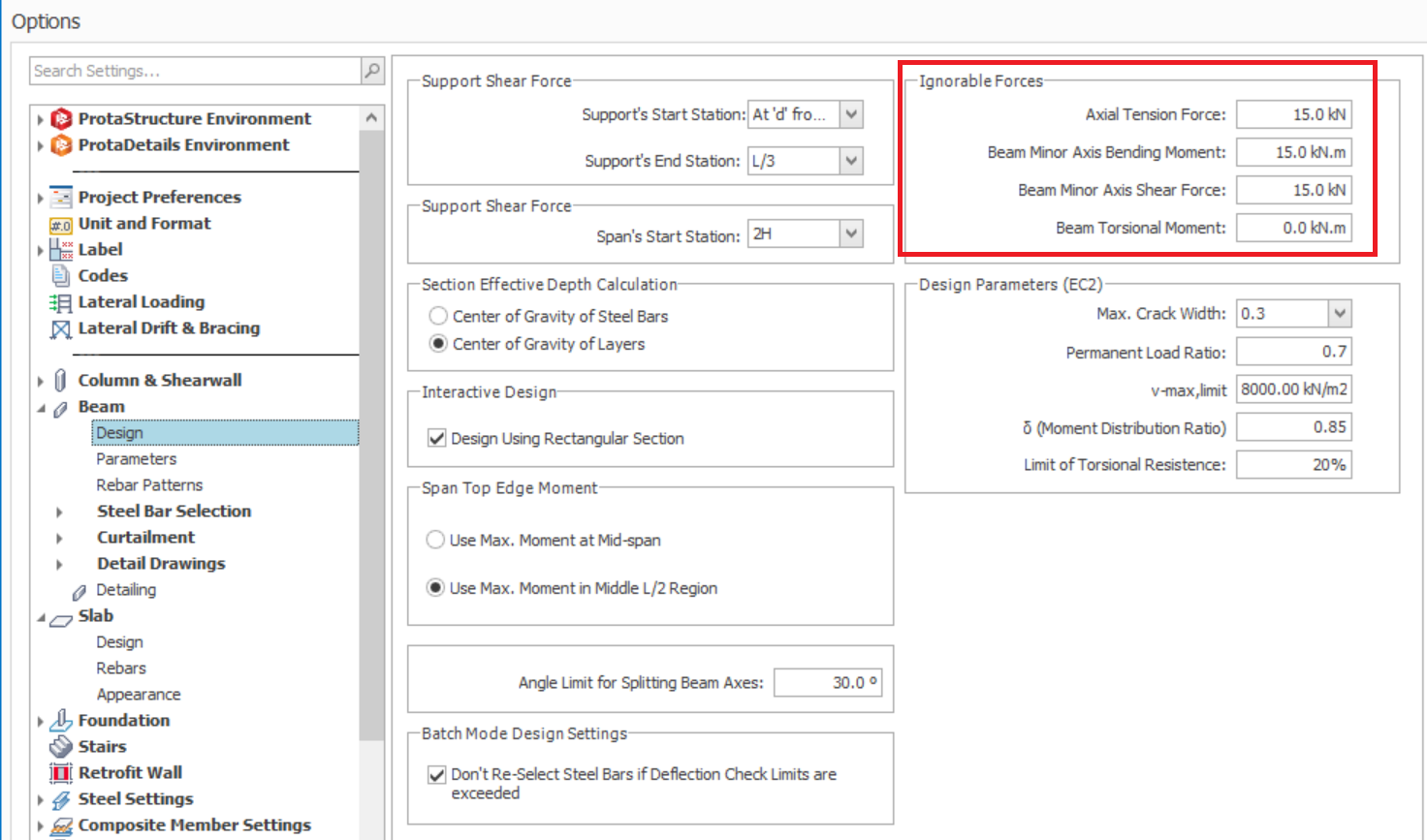Click the Lateral Drift & Bracing icon
This screenshot has height=840, width=1427.
coord(61,329)
